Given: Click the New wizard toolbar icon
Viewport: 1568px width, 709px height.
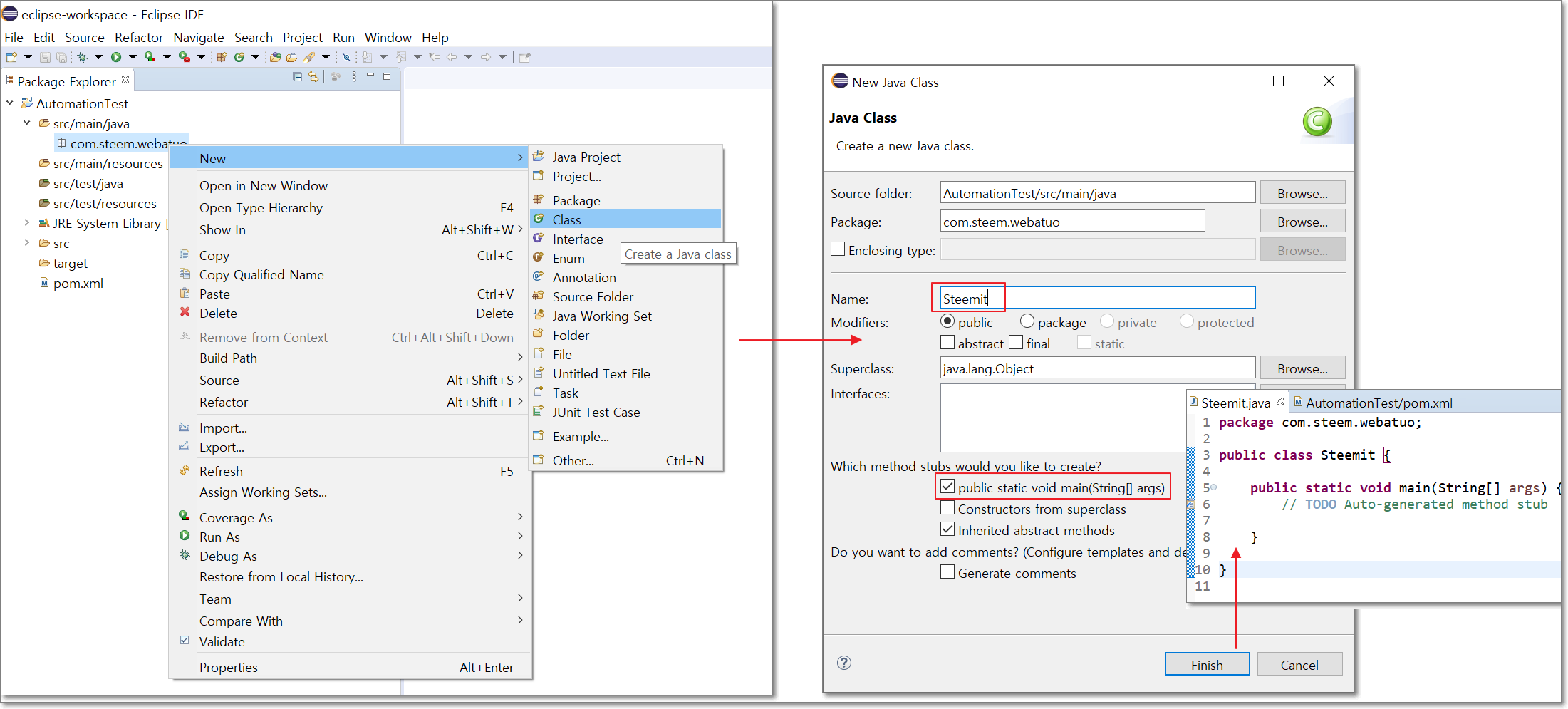Looking at the screenshot, I should (x=11, y=57).
